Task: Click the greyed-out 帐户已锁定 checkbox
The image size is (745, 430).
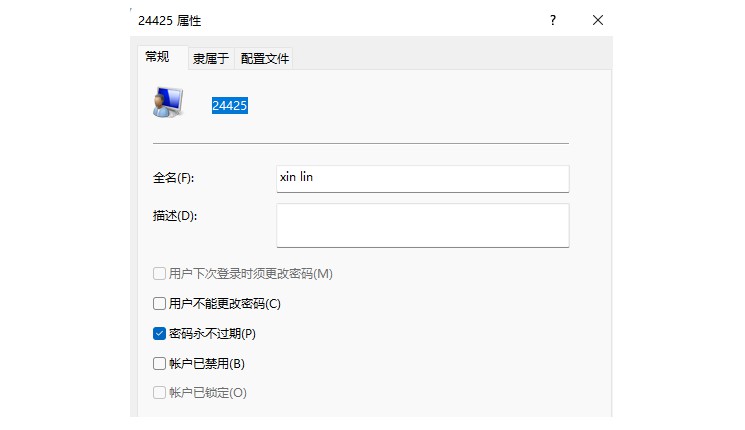Action: point(159,393)
